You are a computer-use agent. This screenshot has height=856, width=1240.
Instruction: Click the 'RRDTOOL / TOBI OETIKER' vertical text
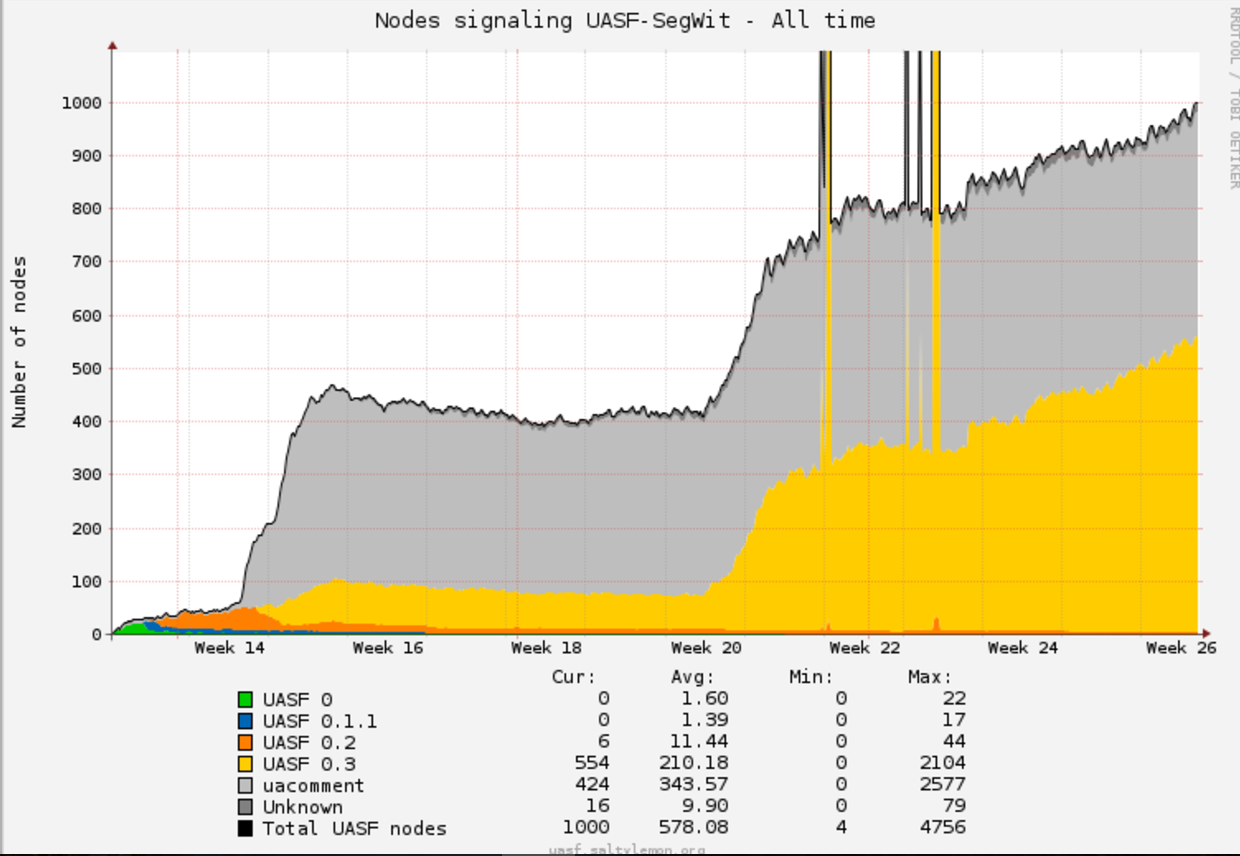(1233, 98)
